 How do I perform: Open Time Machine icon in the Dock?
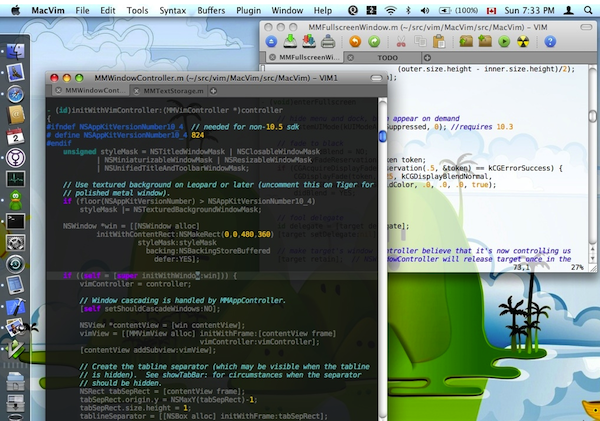coord(16,264)
